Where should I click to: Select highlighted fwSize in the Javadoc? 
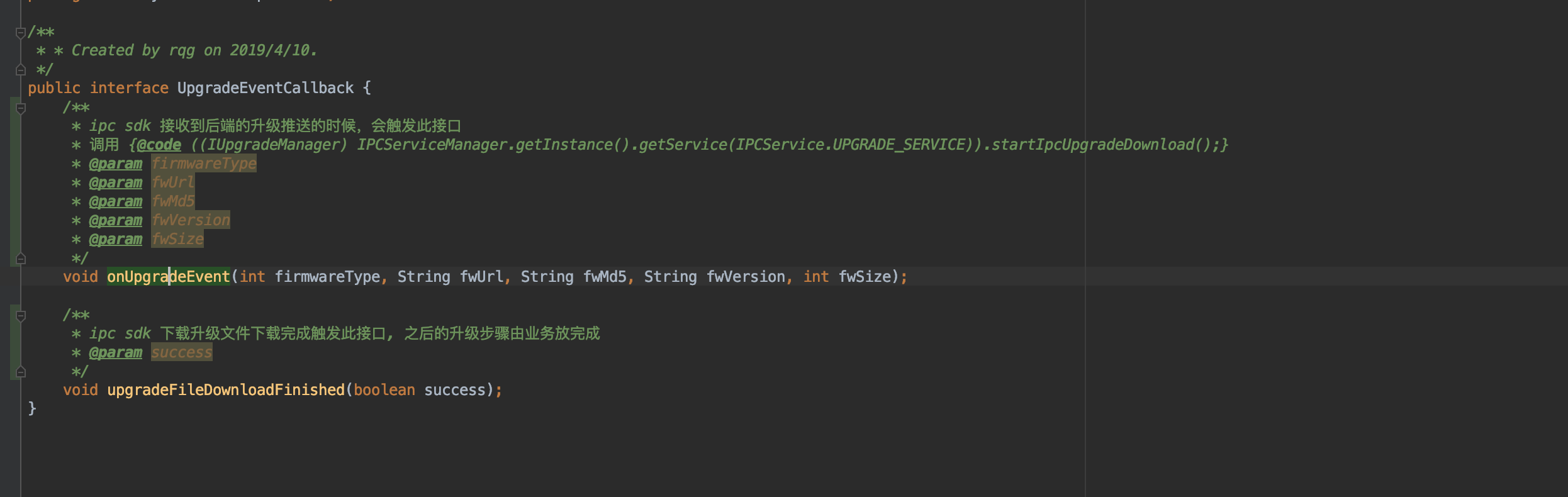point(177,239)
